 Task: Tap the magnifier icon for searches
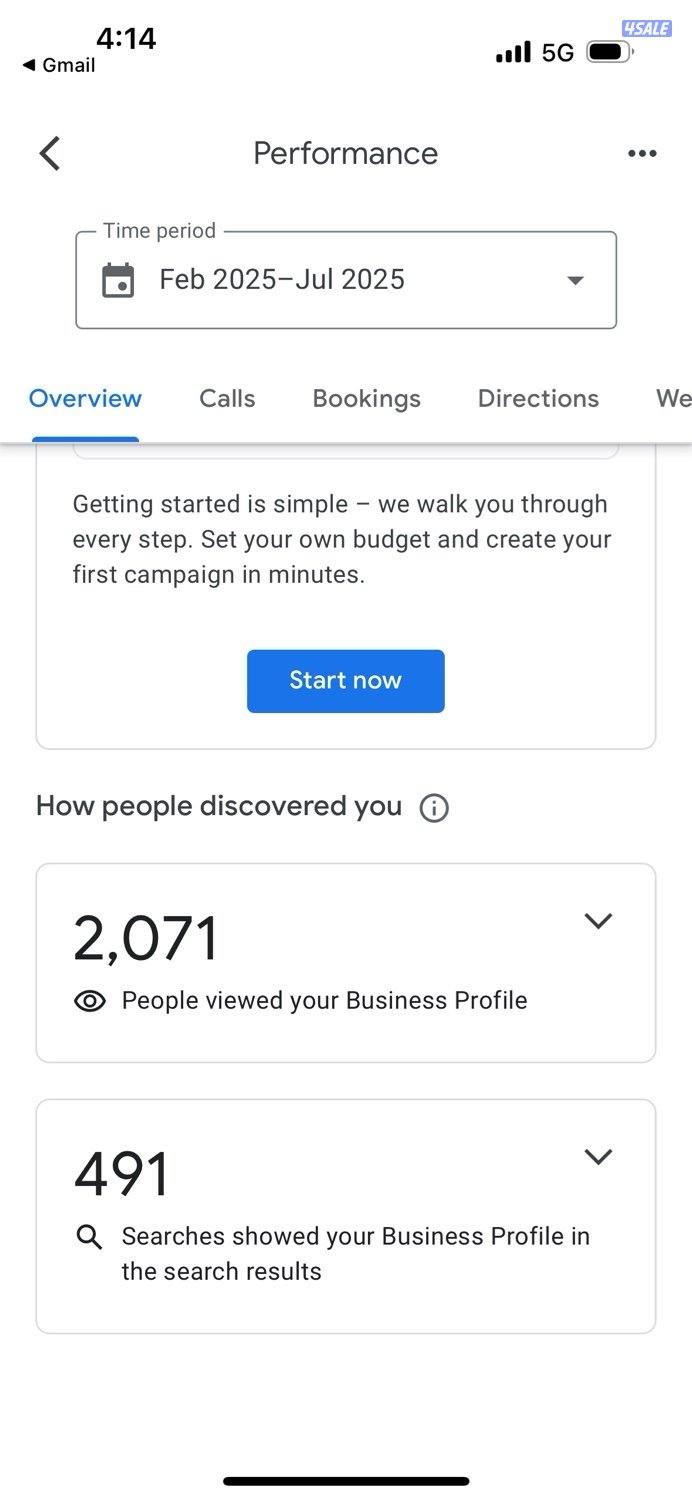(x=89, y=1237)
